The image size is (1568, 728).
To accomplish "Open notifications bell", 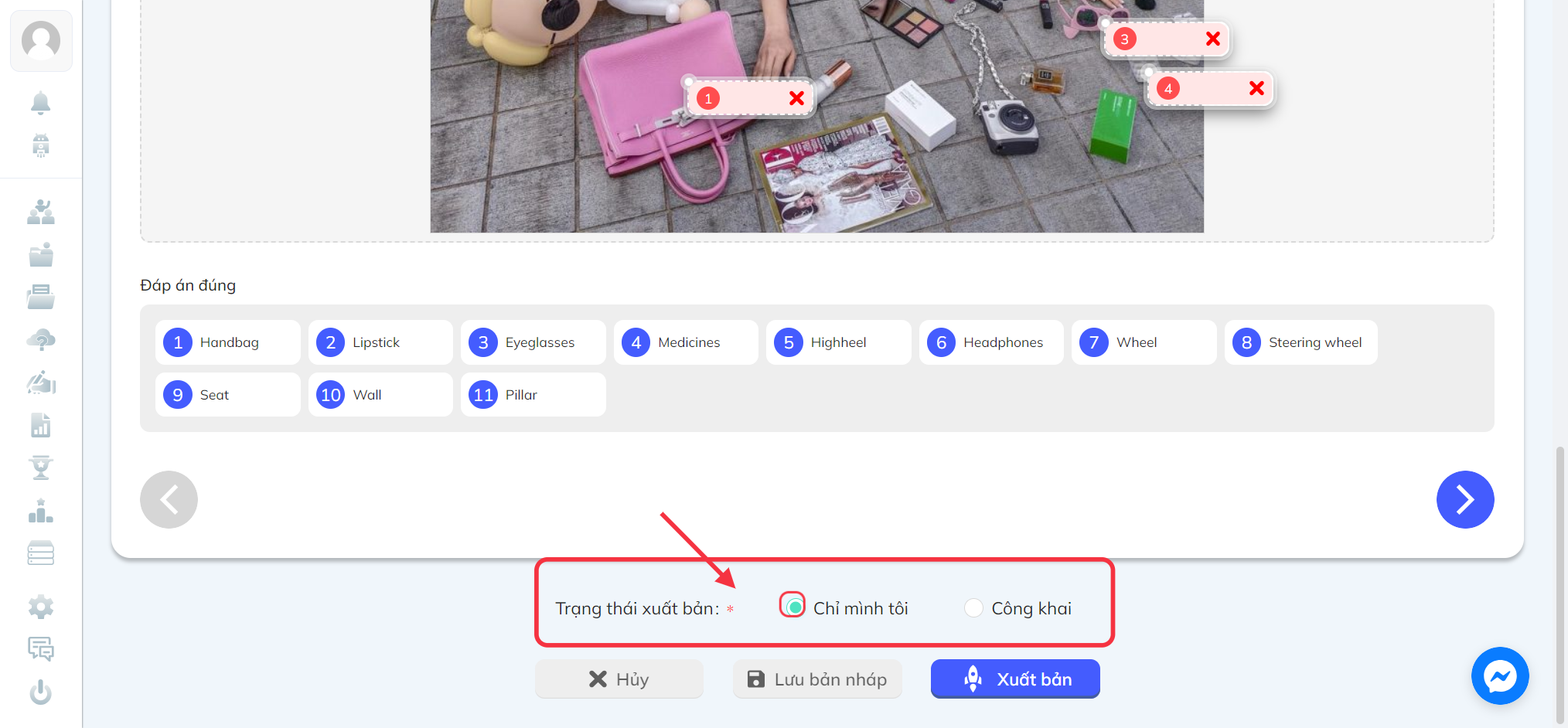I will [x=41, y=103].
